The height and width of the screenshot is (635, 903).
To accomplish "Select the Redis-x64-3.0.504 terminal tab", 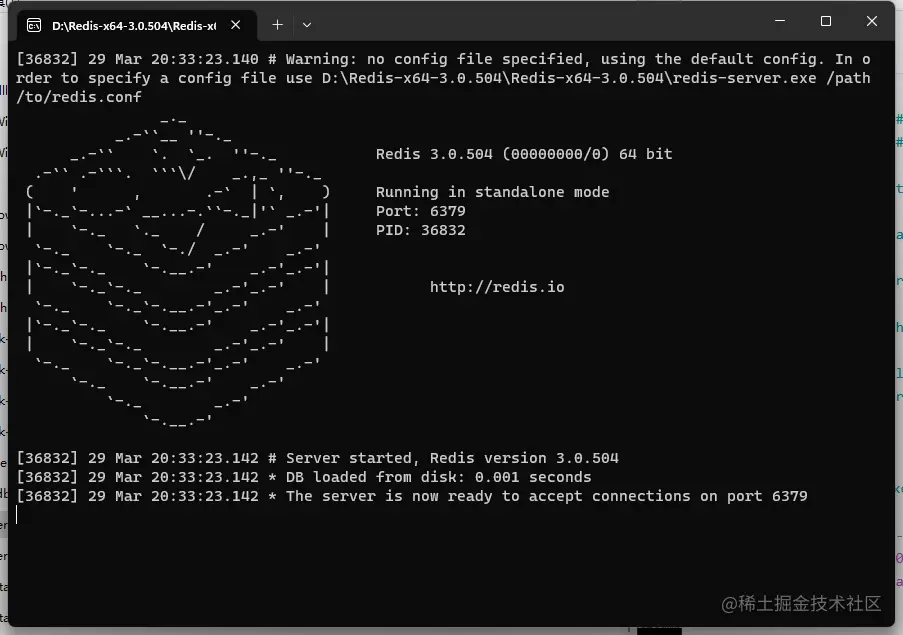I will 136,25.
